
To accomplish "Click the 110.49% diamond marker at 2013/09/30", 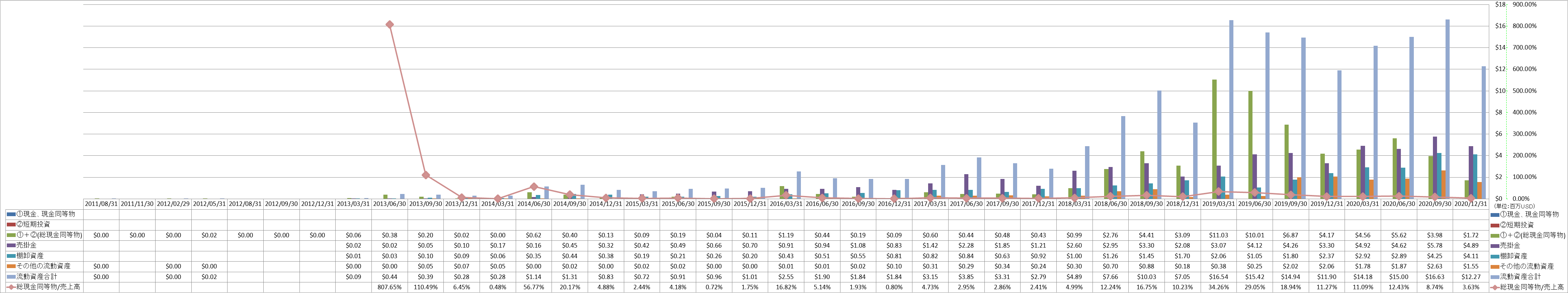I will (425, 175).
